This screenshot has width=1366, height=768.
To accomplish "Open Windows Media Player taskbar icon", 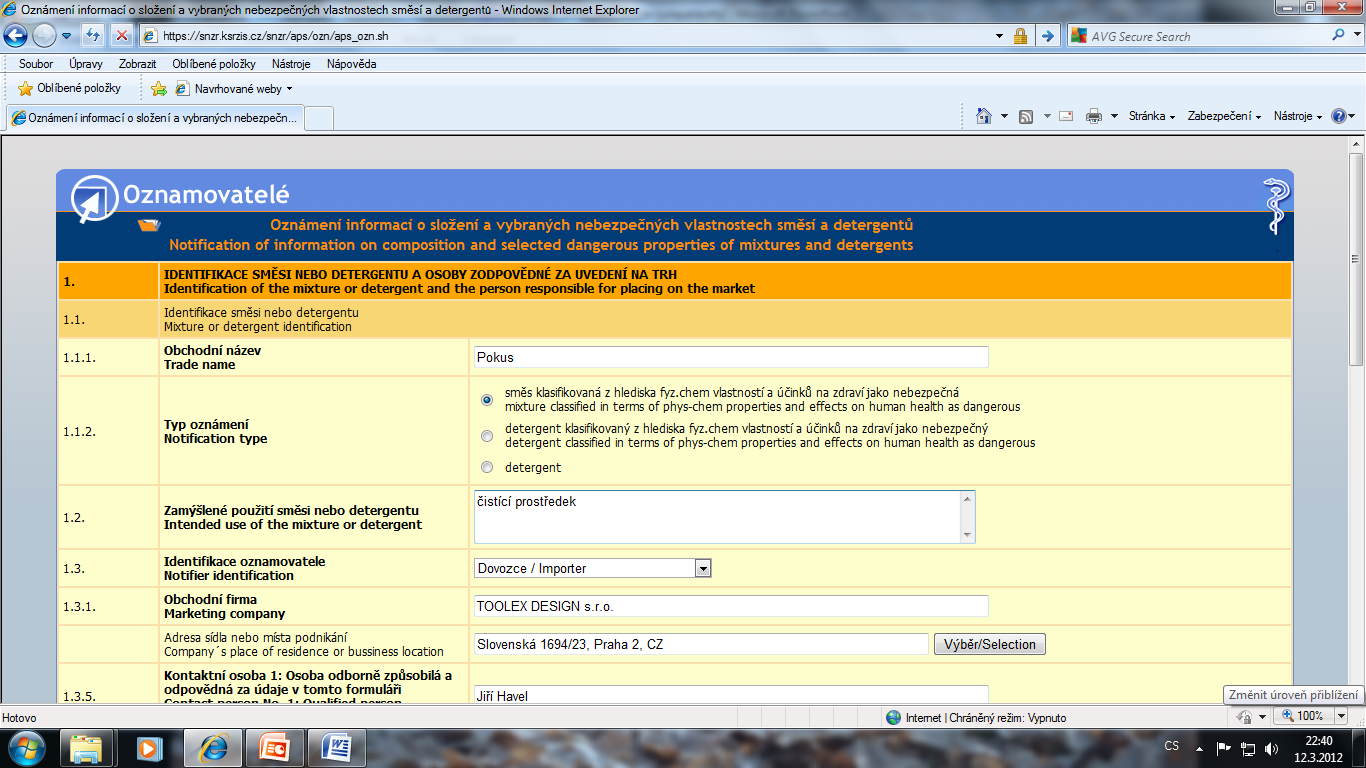I will coord(149,748).
